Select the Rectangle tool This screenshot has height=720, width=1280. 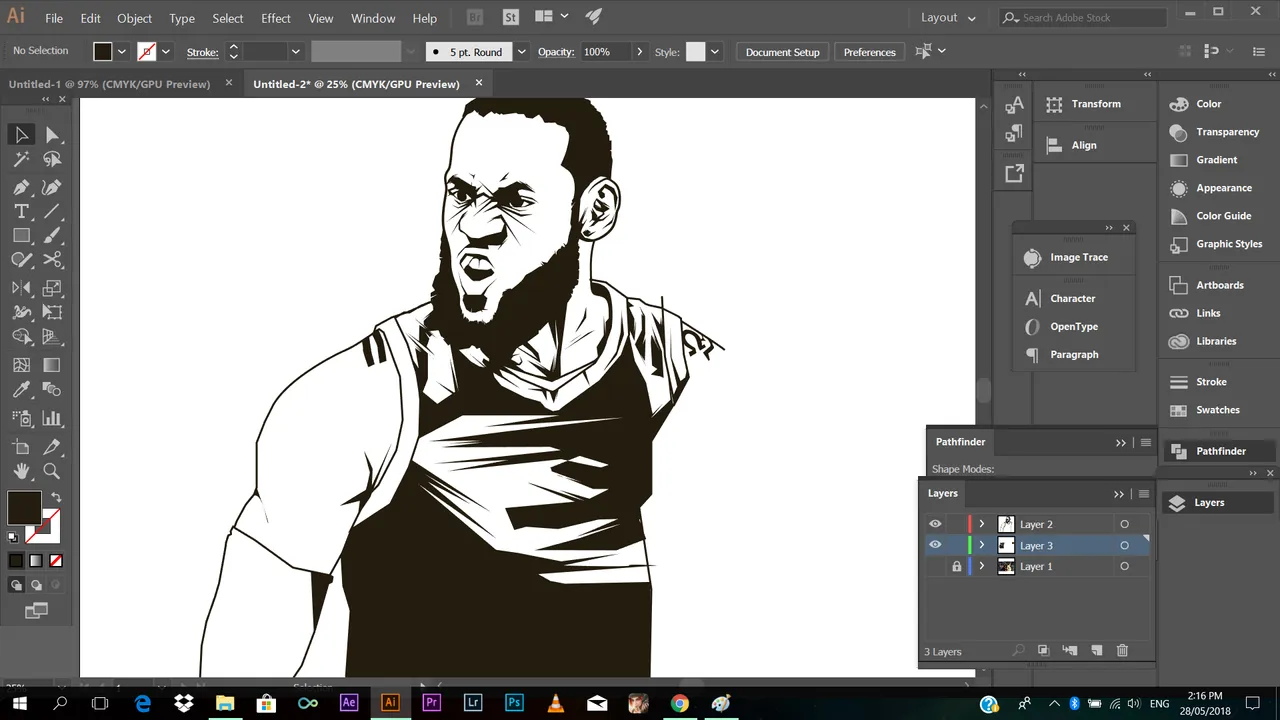point(21,236)
